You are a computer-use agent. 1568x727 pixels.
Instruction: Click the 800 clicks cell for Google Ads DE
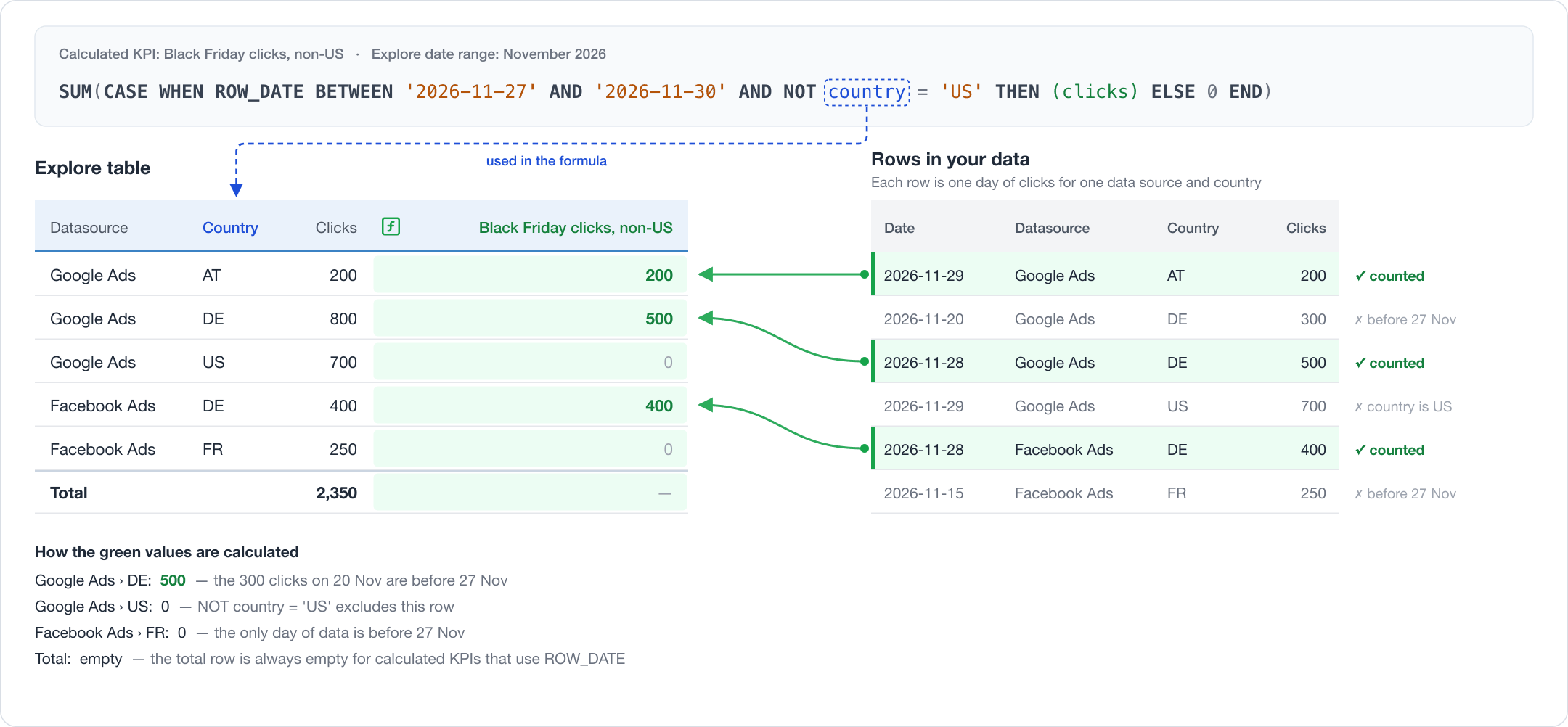click(x=343, y=319)
